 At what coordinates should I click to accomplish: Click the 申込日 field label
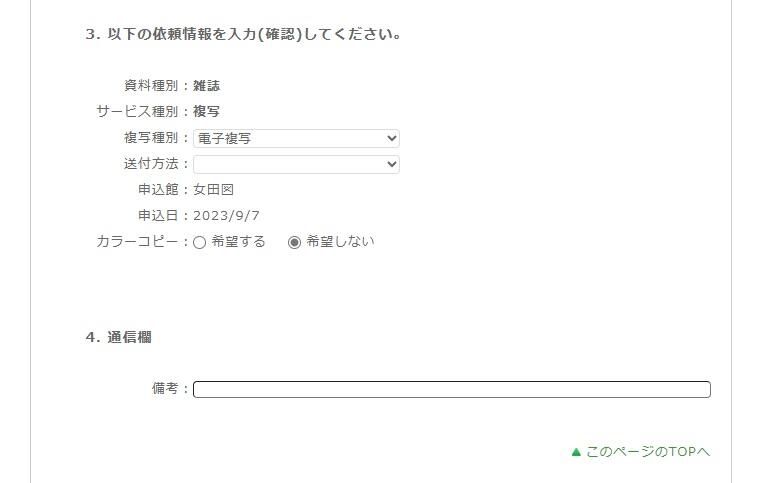[x=158, y=215]
